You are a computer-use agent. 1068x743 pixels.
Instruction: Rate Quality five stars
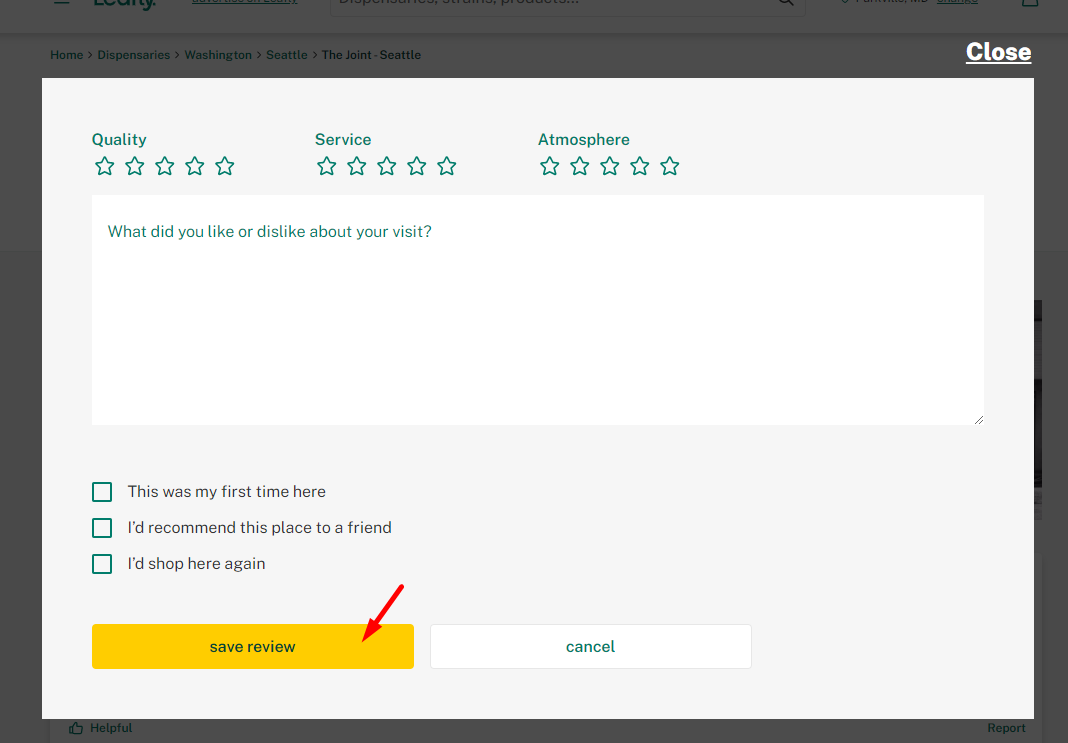tap(225, 166)
